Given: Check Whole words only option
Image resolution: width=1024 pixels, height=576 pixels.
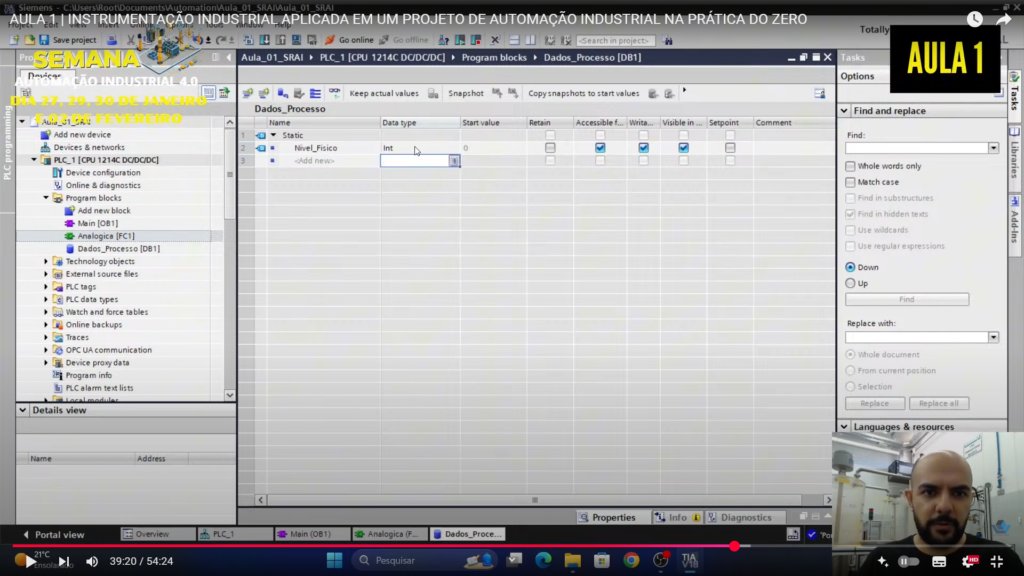Looking at the screenshot, I should coord(850,166).
